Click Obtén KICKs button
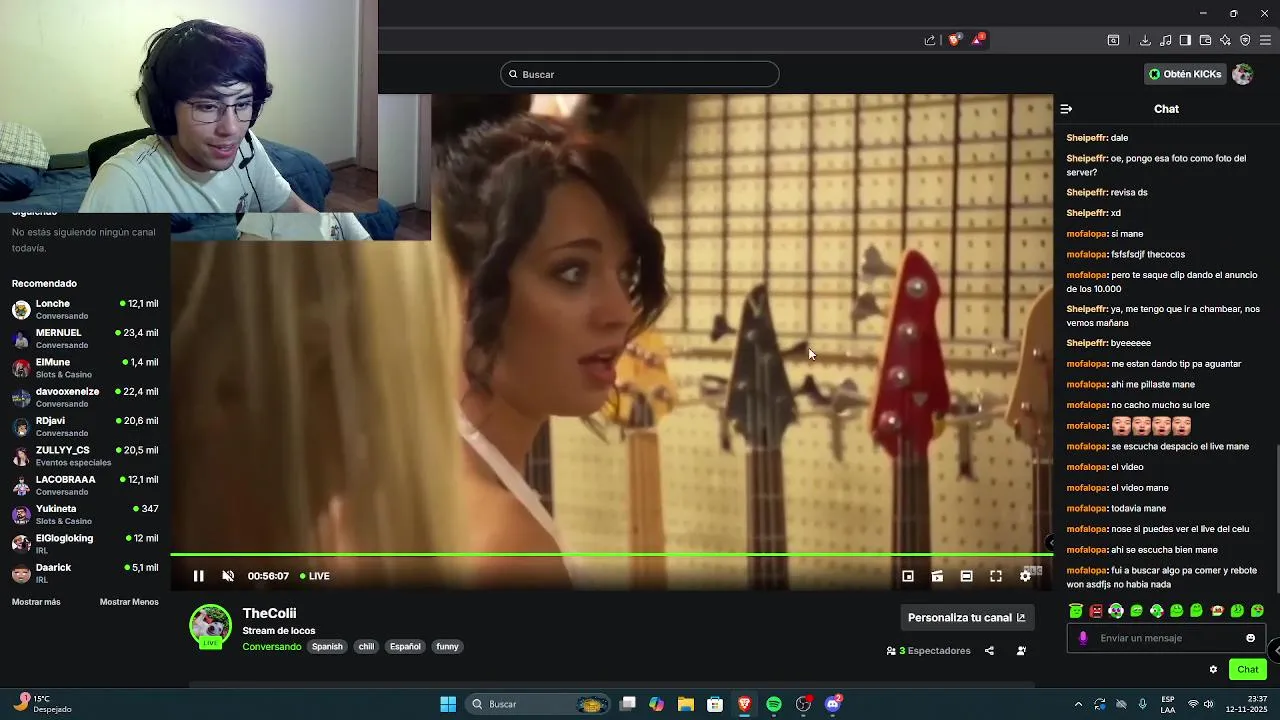Image resolution: width=1280 pixels, height=720 pixels. (x=1185, y=74)
